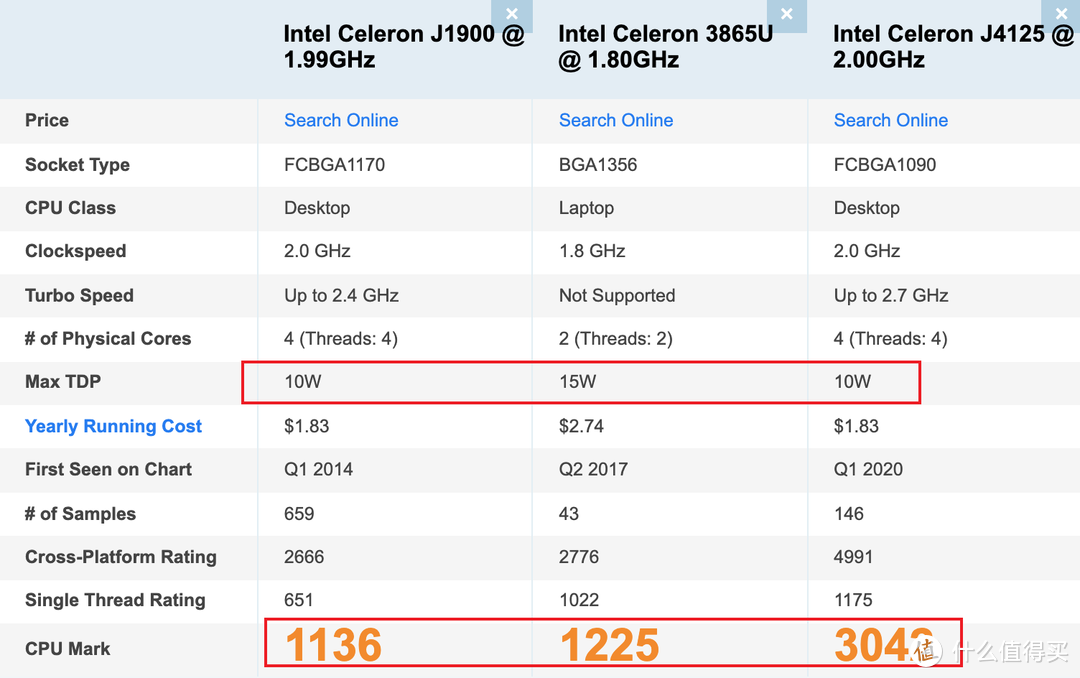Click the FCBGA1170 socket type cell
The image size is (1080, 678).
click(334, 165)
